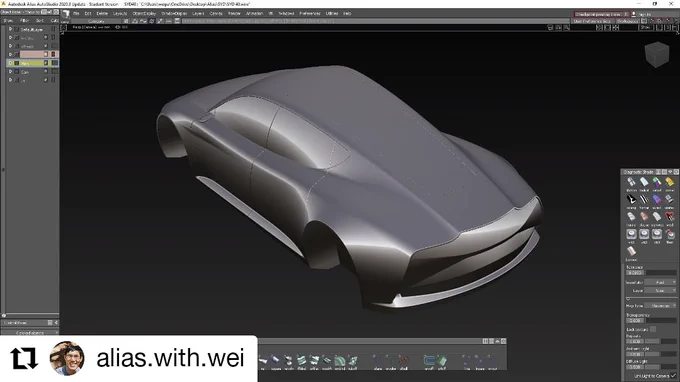Open the Layers menu in the menu bar

[x=198, y=13]
